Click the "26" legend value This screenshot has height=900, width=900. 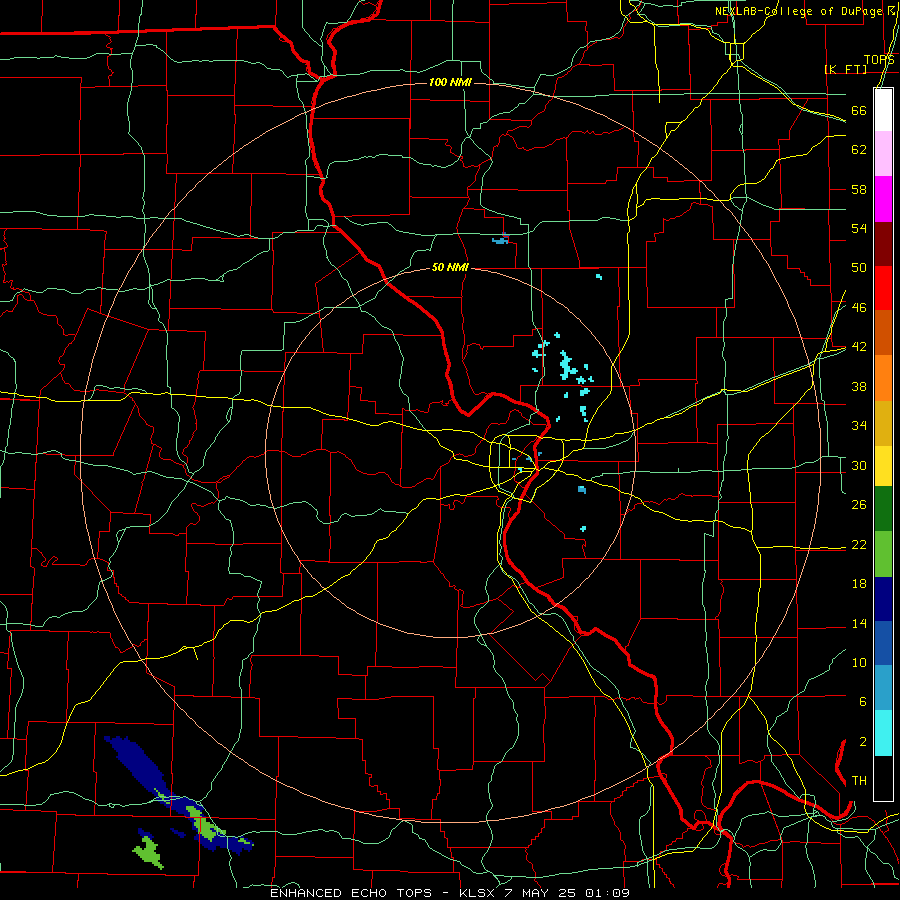coord(859,505)
